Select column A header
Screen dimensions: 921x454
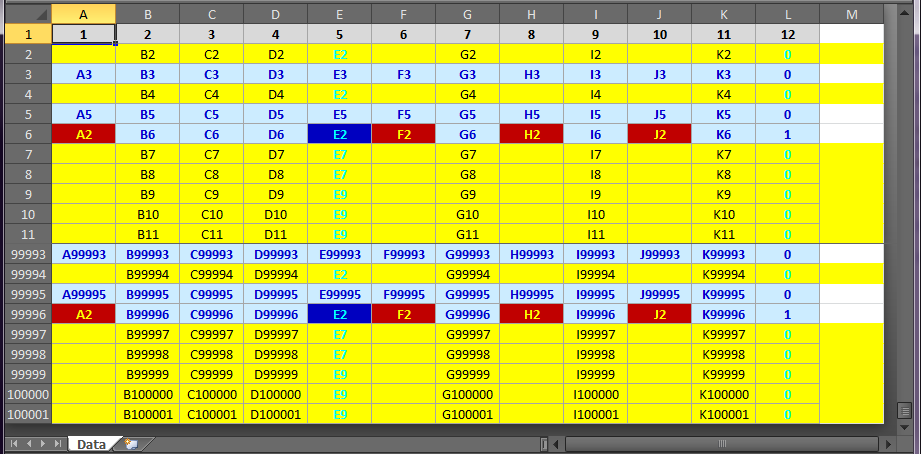click(83, 14)
